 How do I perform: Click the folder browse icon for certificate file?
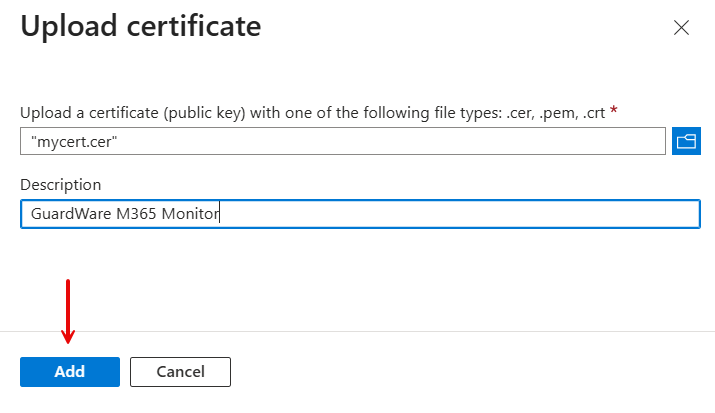686,141
